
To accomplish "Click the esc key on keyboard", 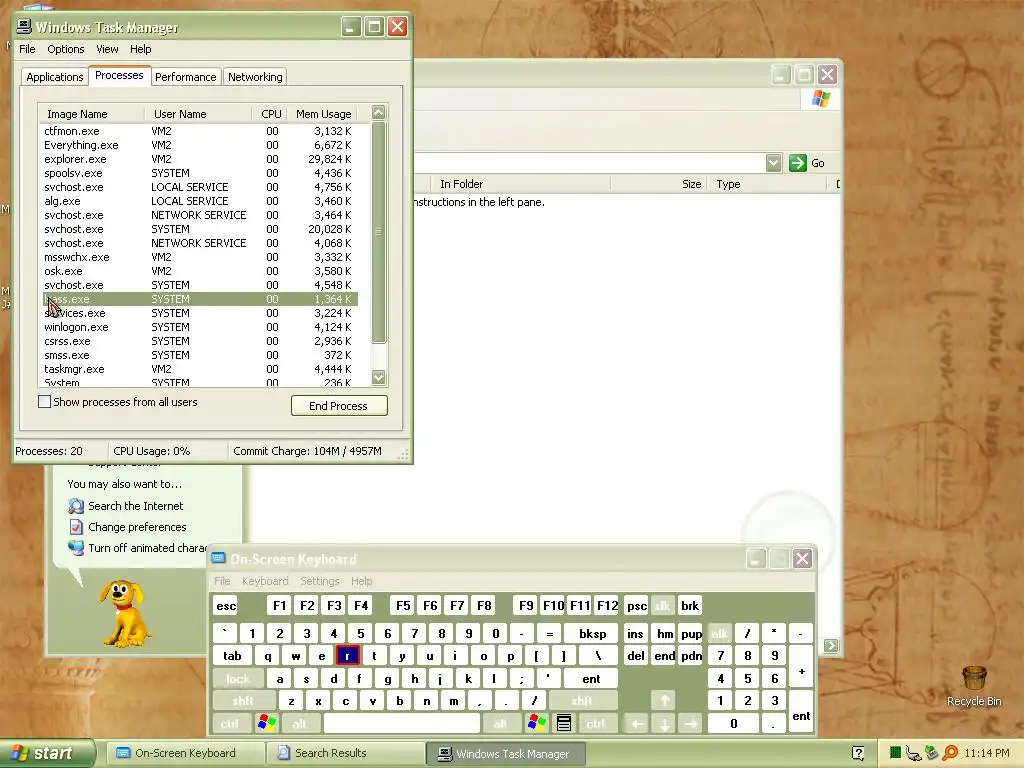I will pyautogui.click(x=226, y=606).
